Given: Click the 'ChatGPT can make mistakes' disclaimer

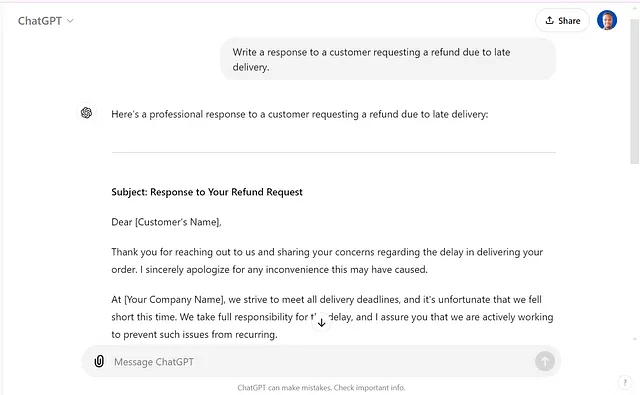Looking at the screenshot, I should tap(321, 388).
